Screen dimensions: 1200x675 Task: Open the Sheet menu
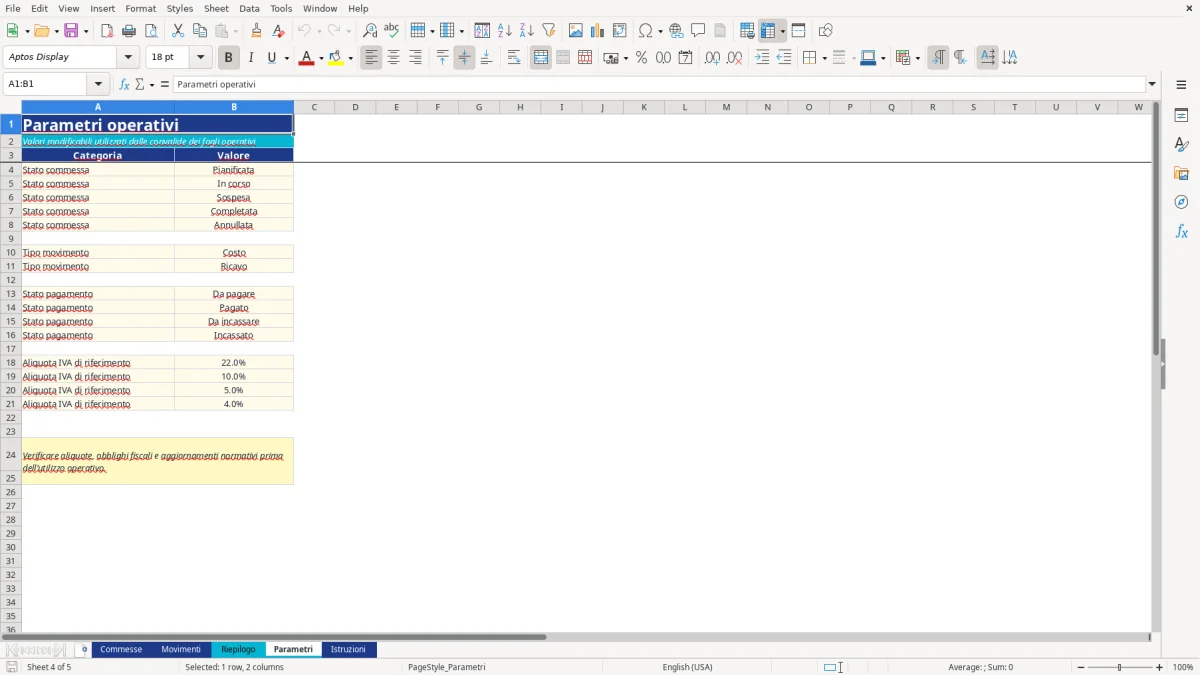click(x=216, y=8)
